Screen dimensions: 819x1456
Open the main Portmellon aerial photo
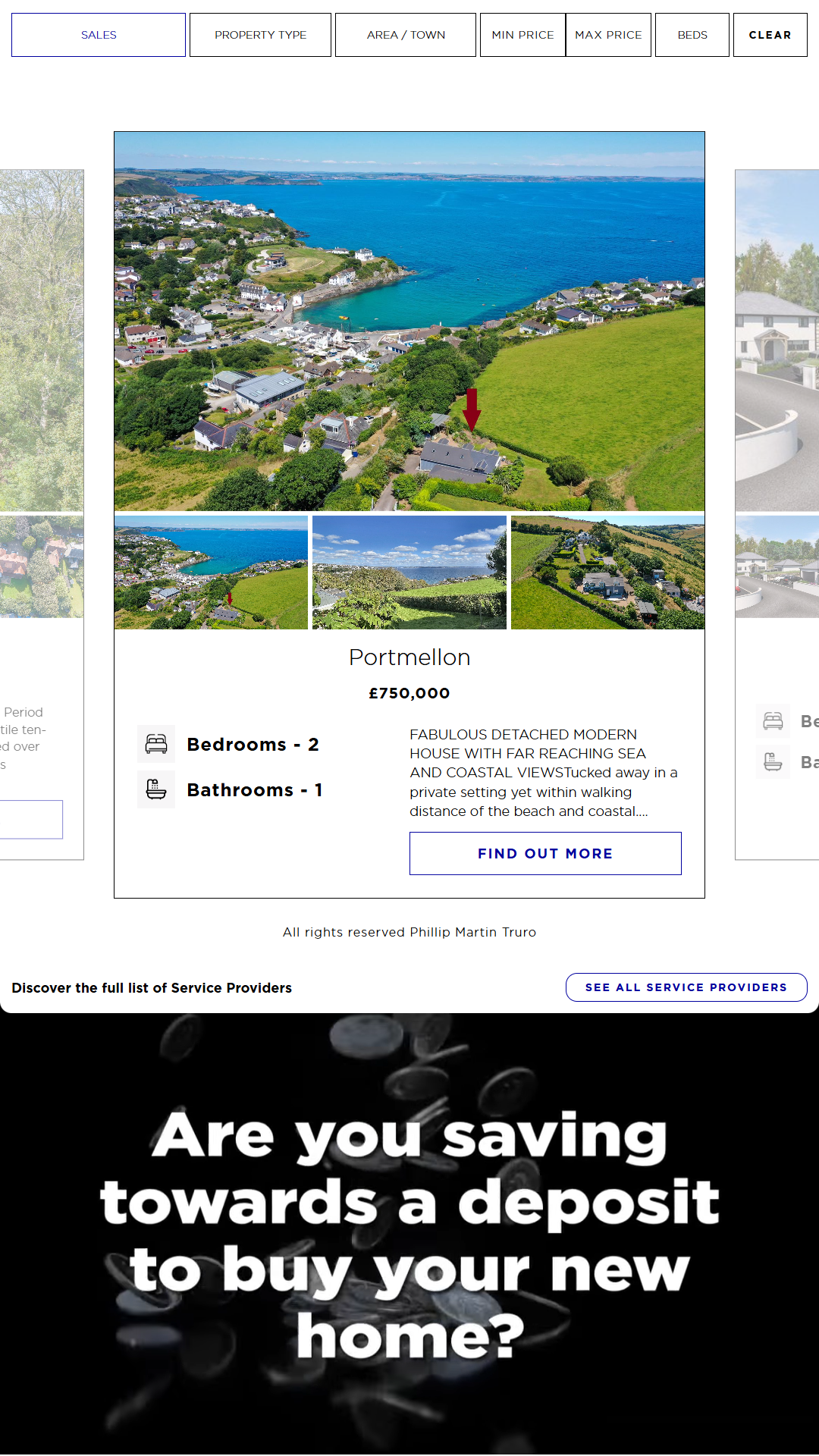click(x=409, y=322)
